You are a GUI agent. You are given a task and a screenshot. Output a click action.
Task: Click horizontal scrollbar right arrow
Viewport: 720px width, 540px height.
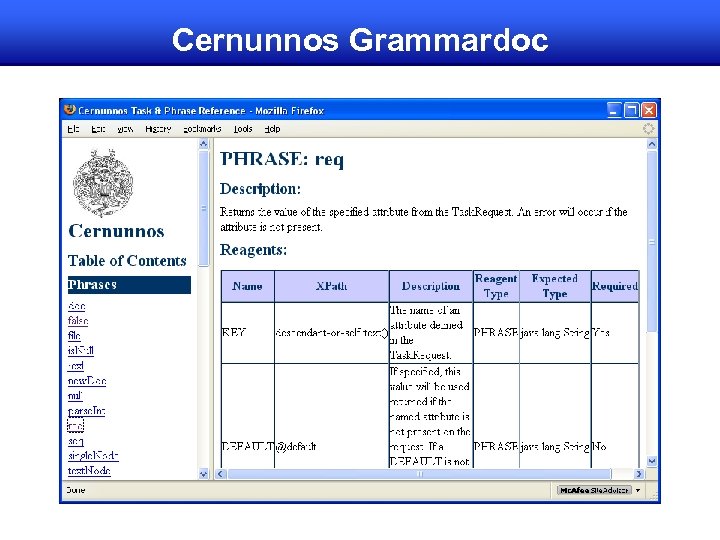[639, 473]
